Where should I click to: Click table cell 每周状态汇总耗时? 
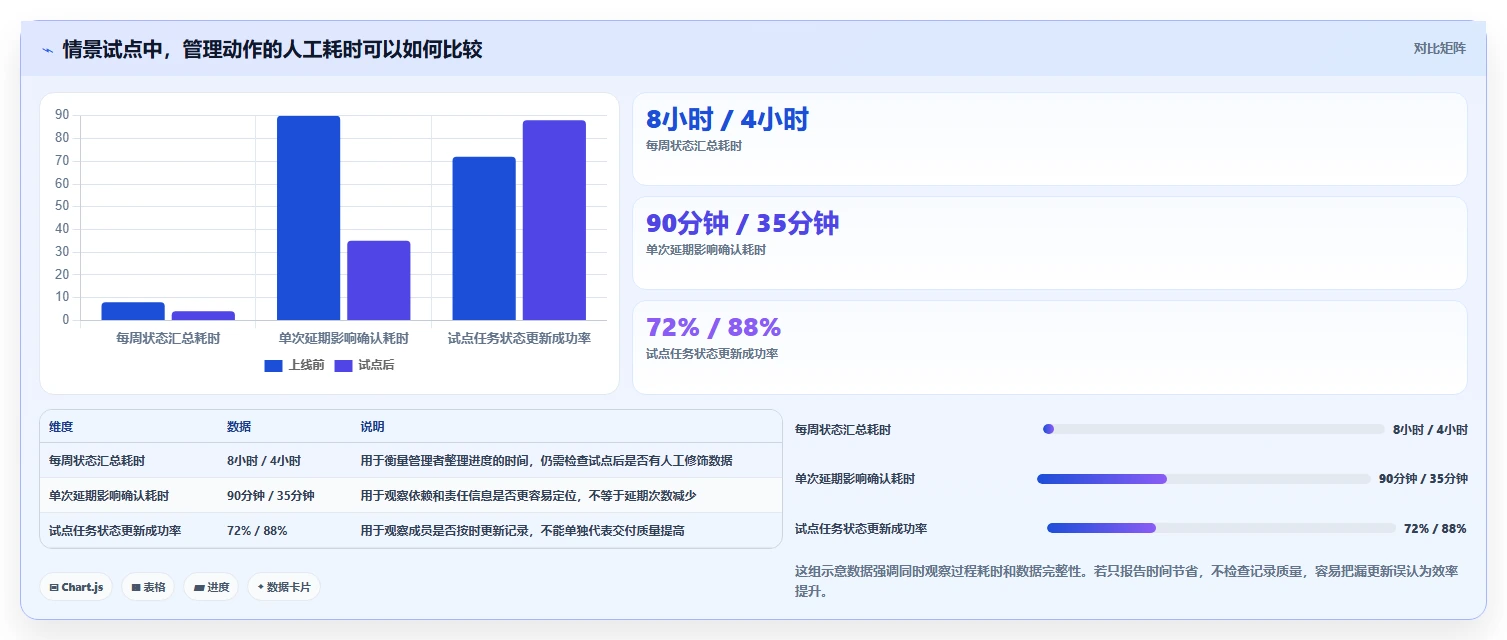tap(97, 461)
